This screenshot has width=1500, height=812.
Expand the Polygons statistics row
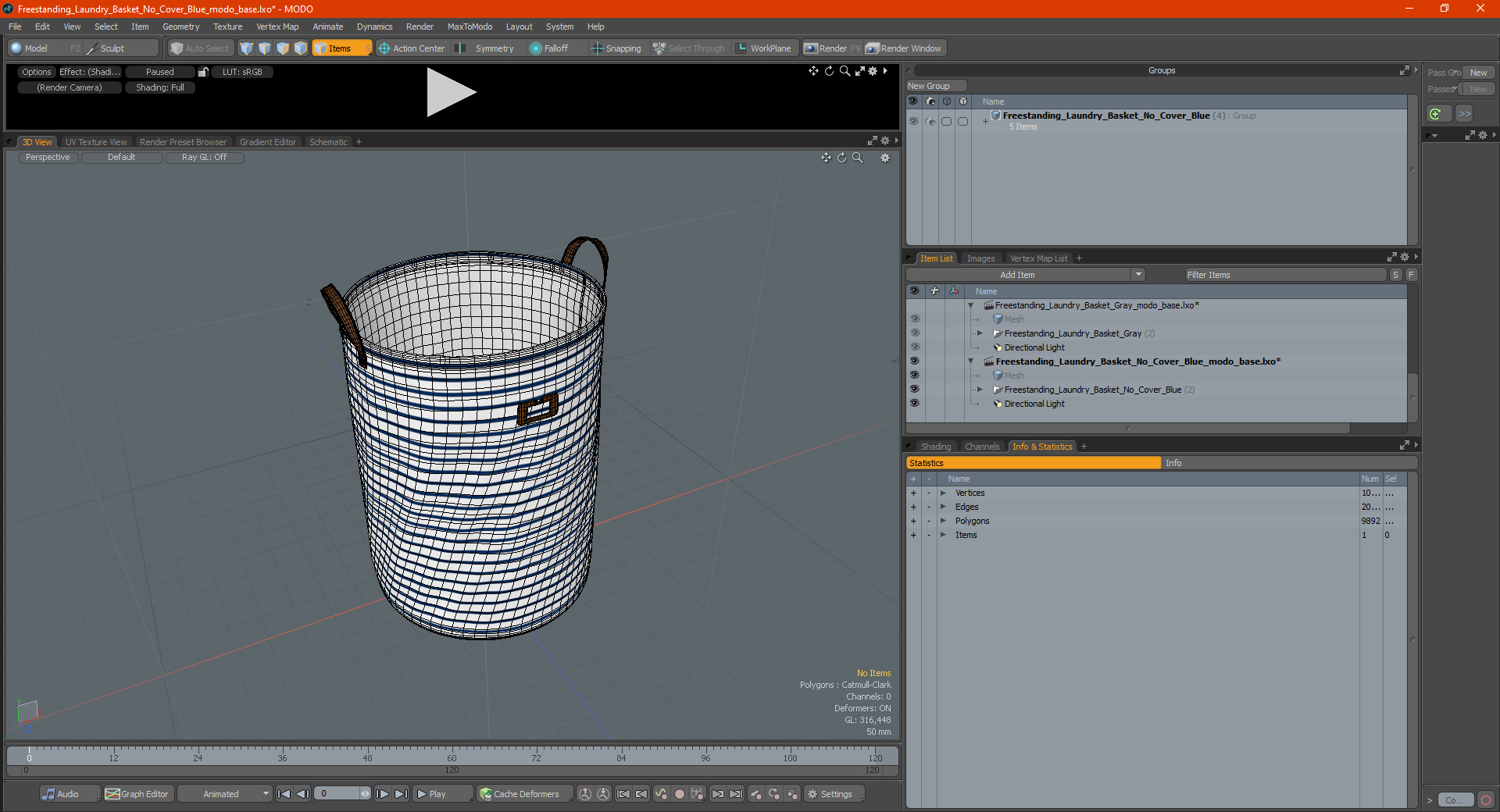943,521
